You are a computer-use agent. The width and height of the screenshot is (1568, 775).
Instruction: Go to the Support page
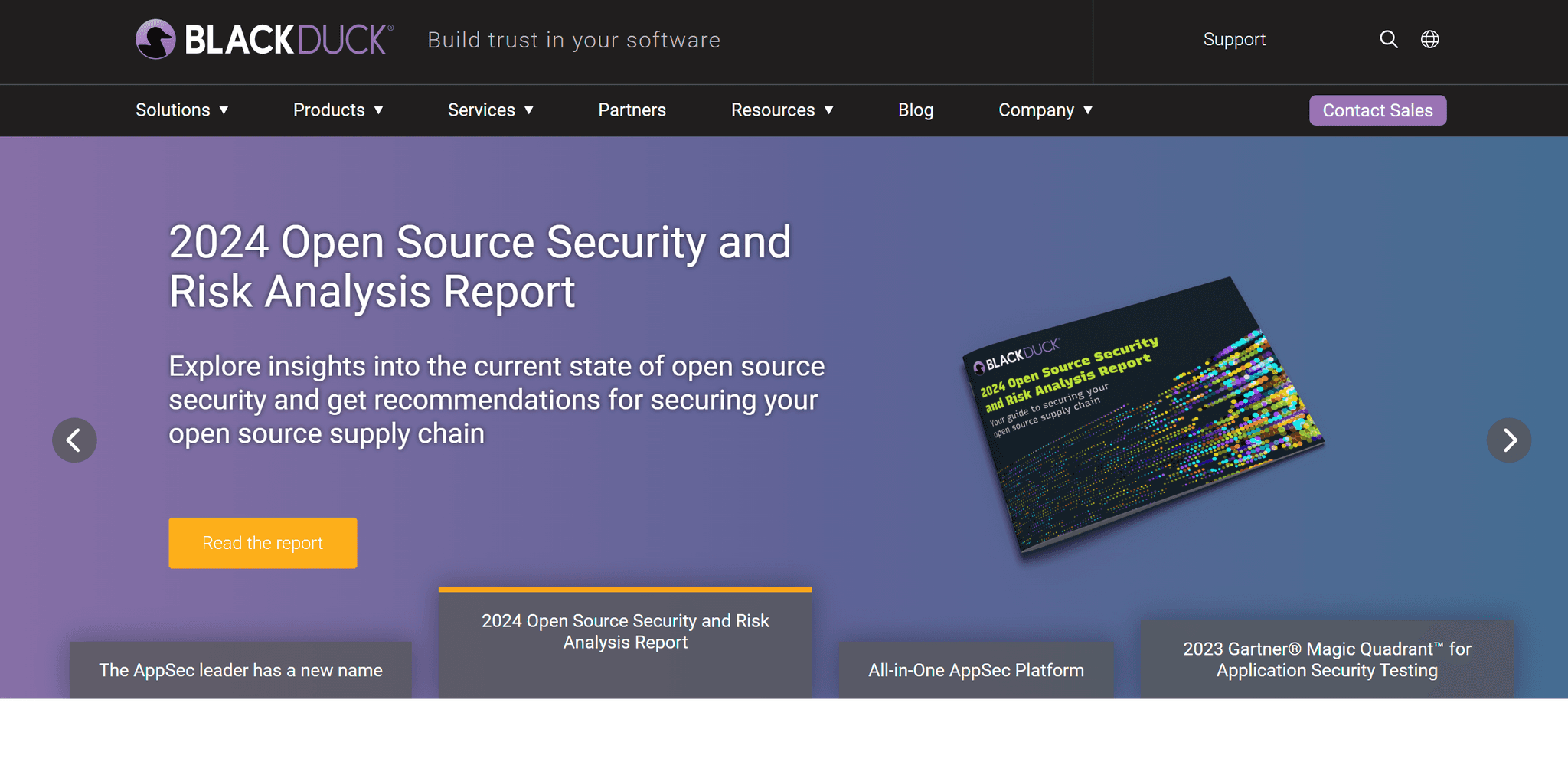(1234, 39)
